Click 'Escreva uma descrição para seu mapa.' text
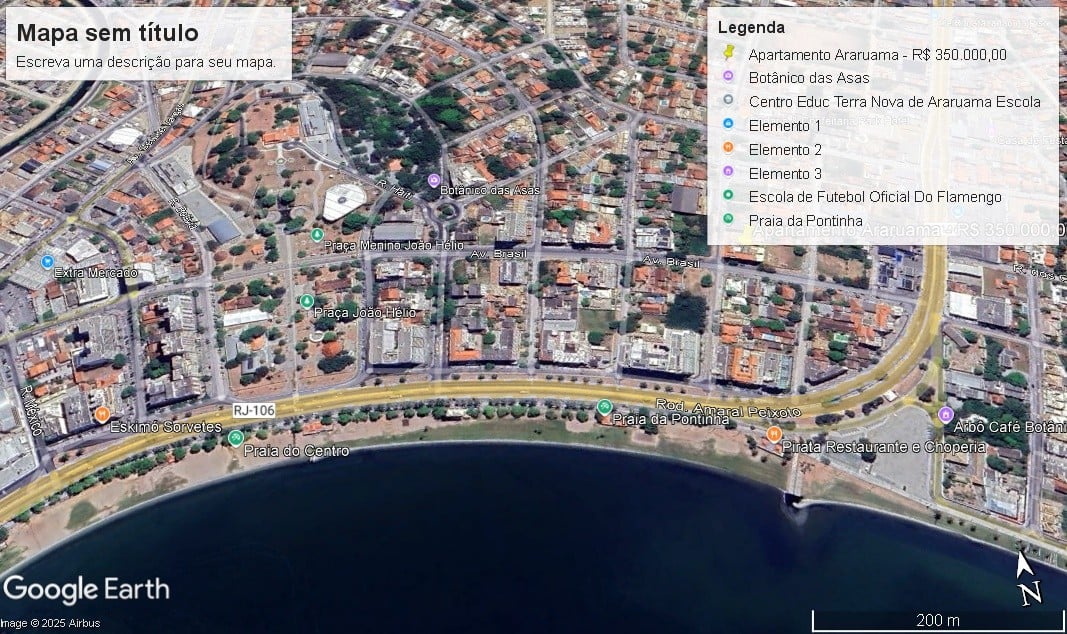 point(146,62)
